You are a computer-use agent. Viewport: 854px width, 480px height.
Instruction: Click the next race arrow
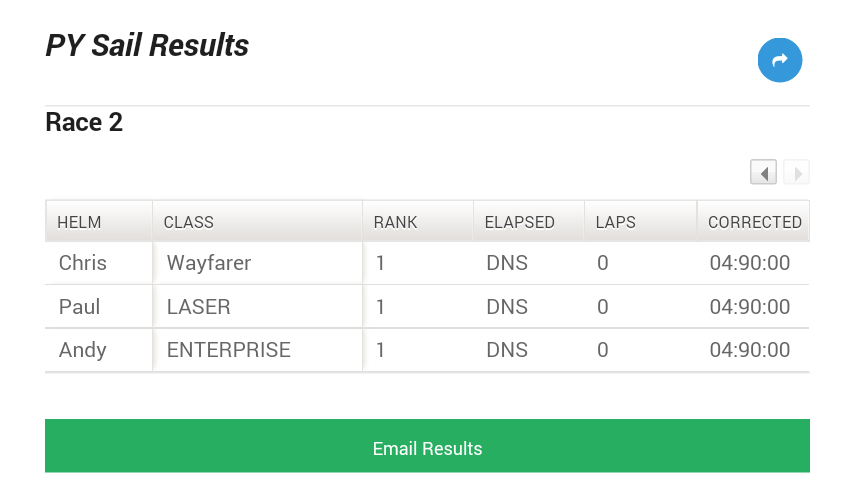pyautogui.click(x=796, y=173)
